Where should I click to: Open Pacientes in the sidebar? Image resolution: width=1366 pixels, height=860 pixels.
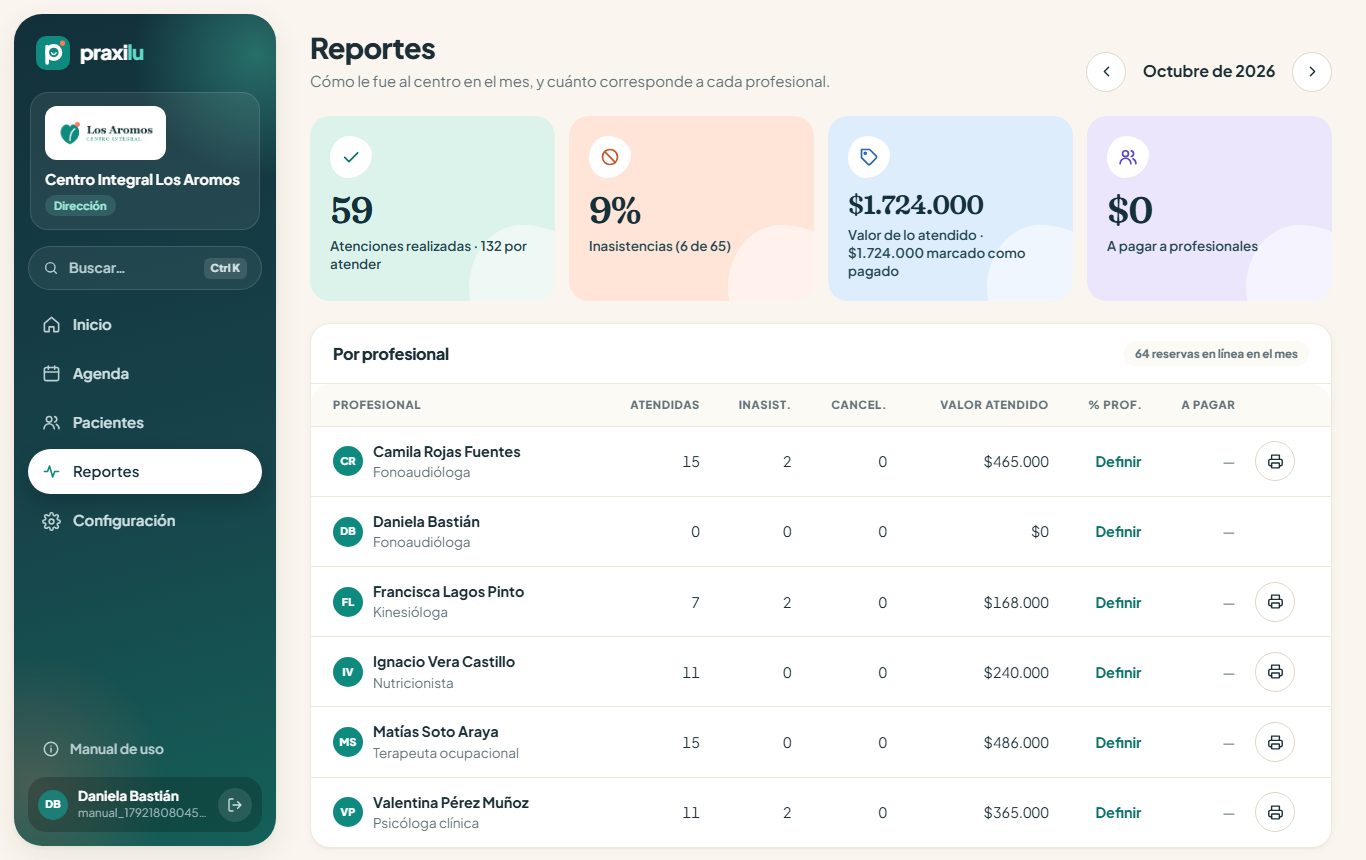[145, 423]
